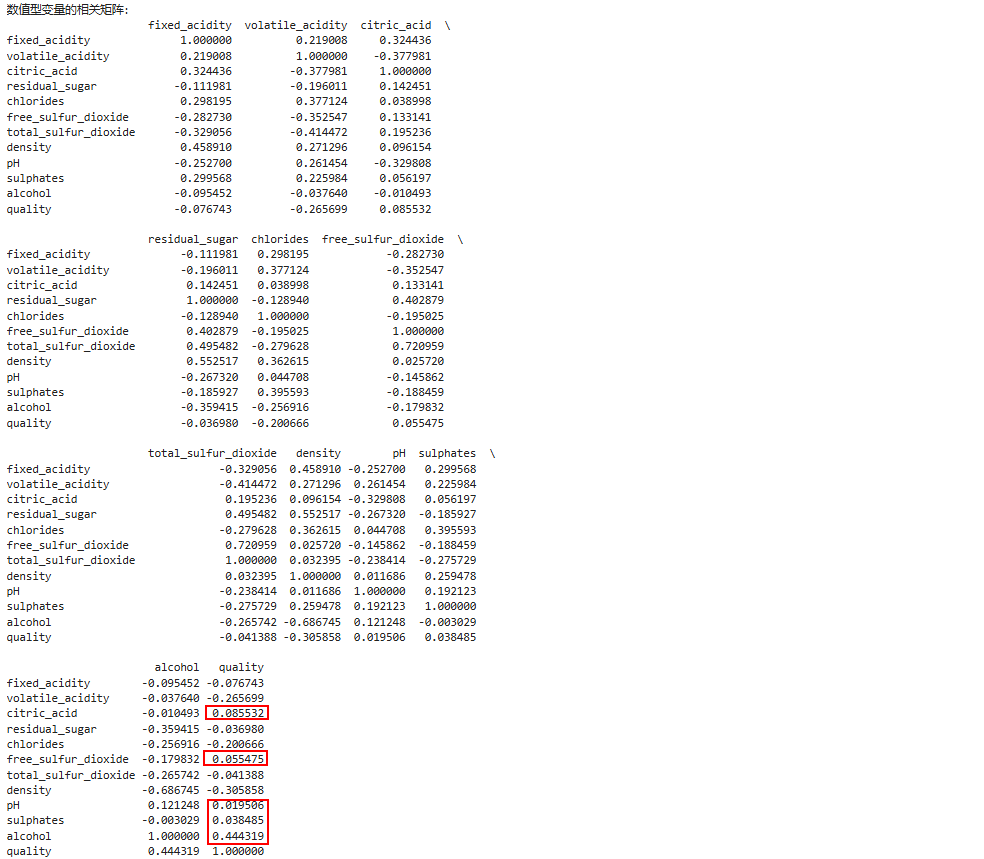Viewport: 984px width, 859px height.
Task: Select 0.444319 in quality row of alcohol column
Action: [174, 851]
